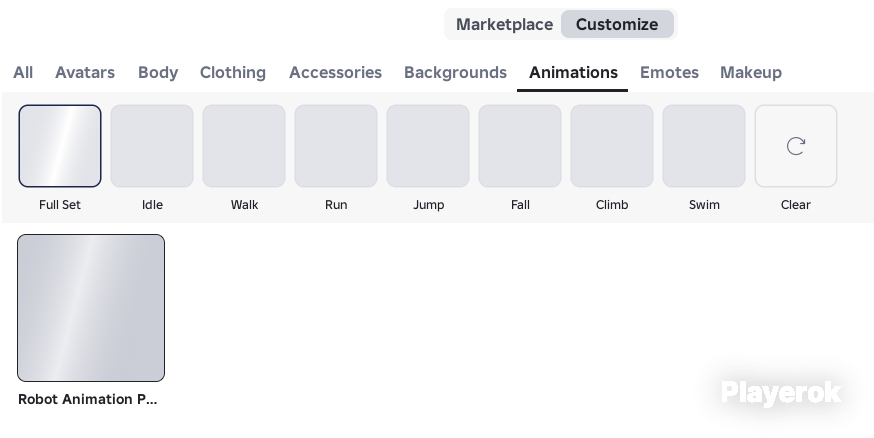Open the Idle animation slot
The width and height of the screenshot is (874, 438).
(152, 146)
